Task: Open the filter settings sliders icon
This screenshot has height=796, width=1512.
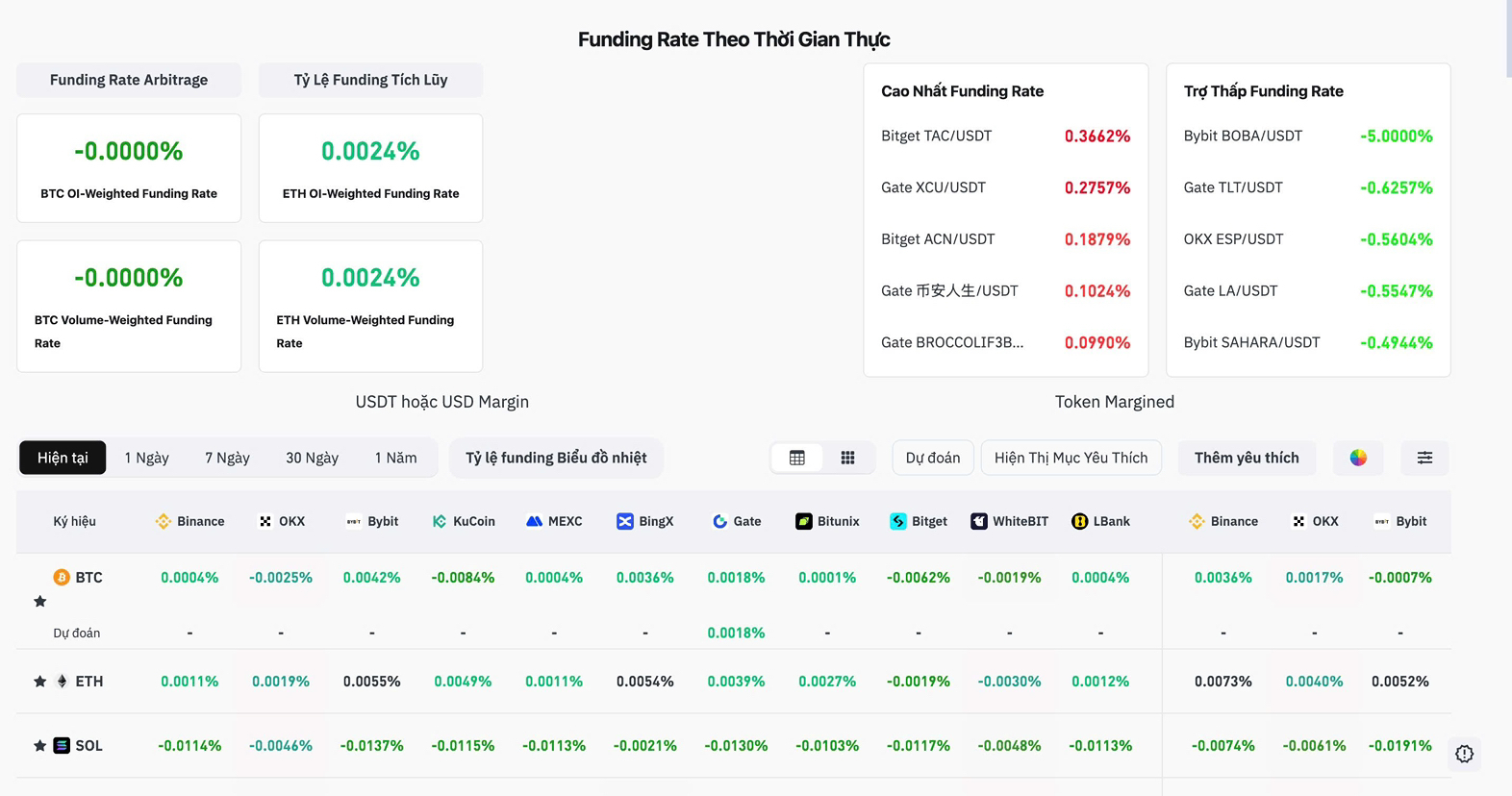Action: [x=1424, y=458]
